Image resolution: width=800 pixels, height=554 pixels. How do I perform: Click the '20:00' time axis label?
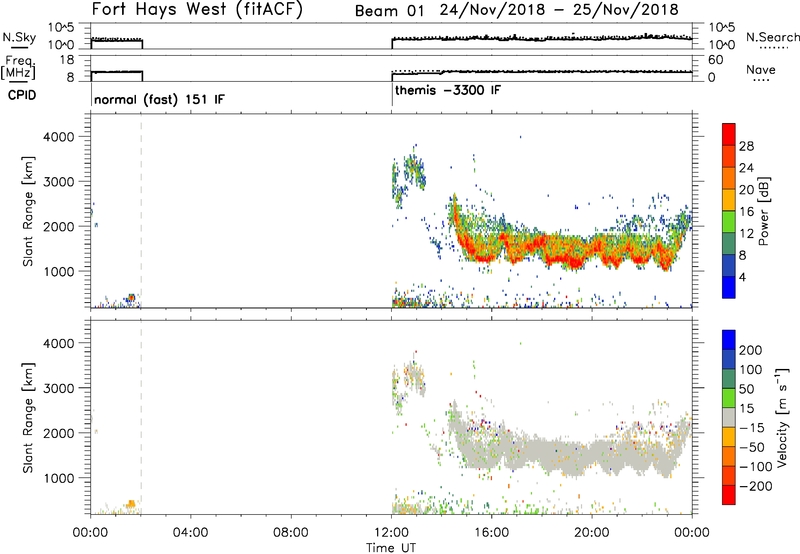592,533
